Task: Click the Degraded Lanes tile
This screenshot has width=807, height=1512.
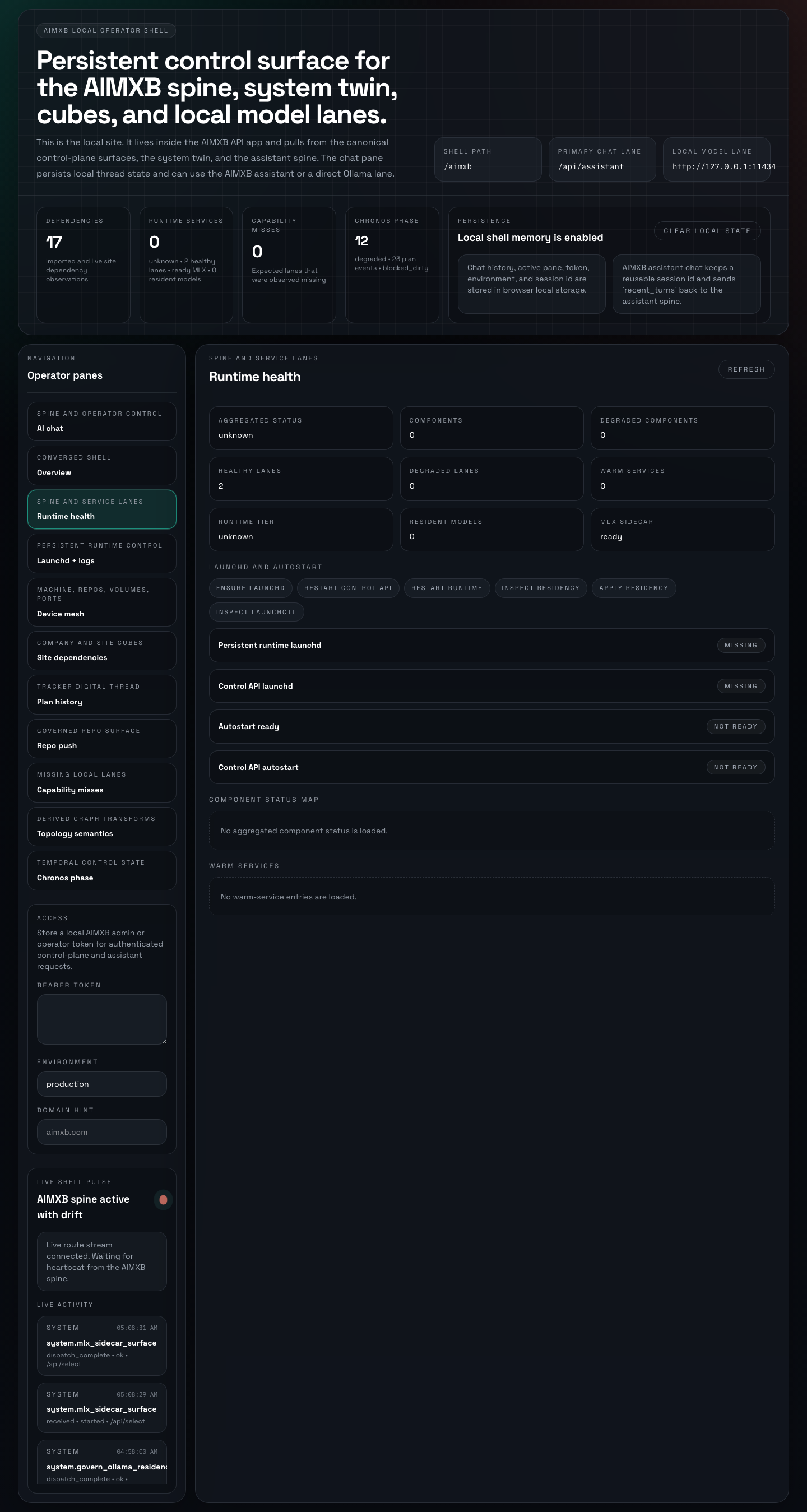Action: (492, 479)
